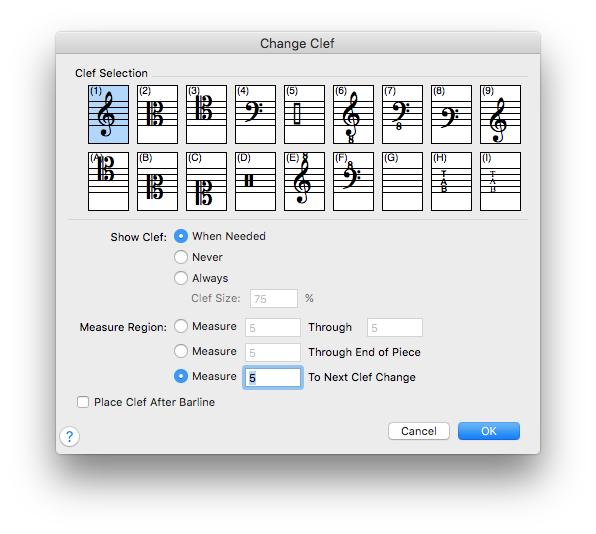This screenshot has height=534, width=596.
Task: Select the treble clef numbered (1)
Action: click(x=108, y=114)
